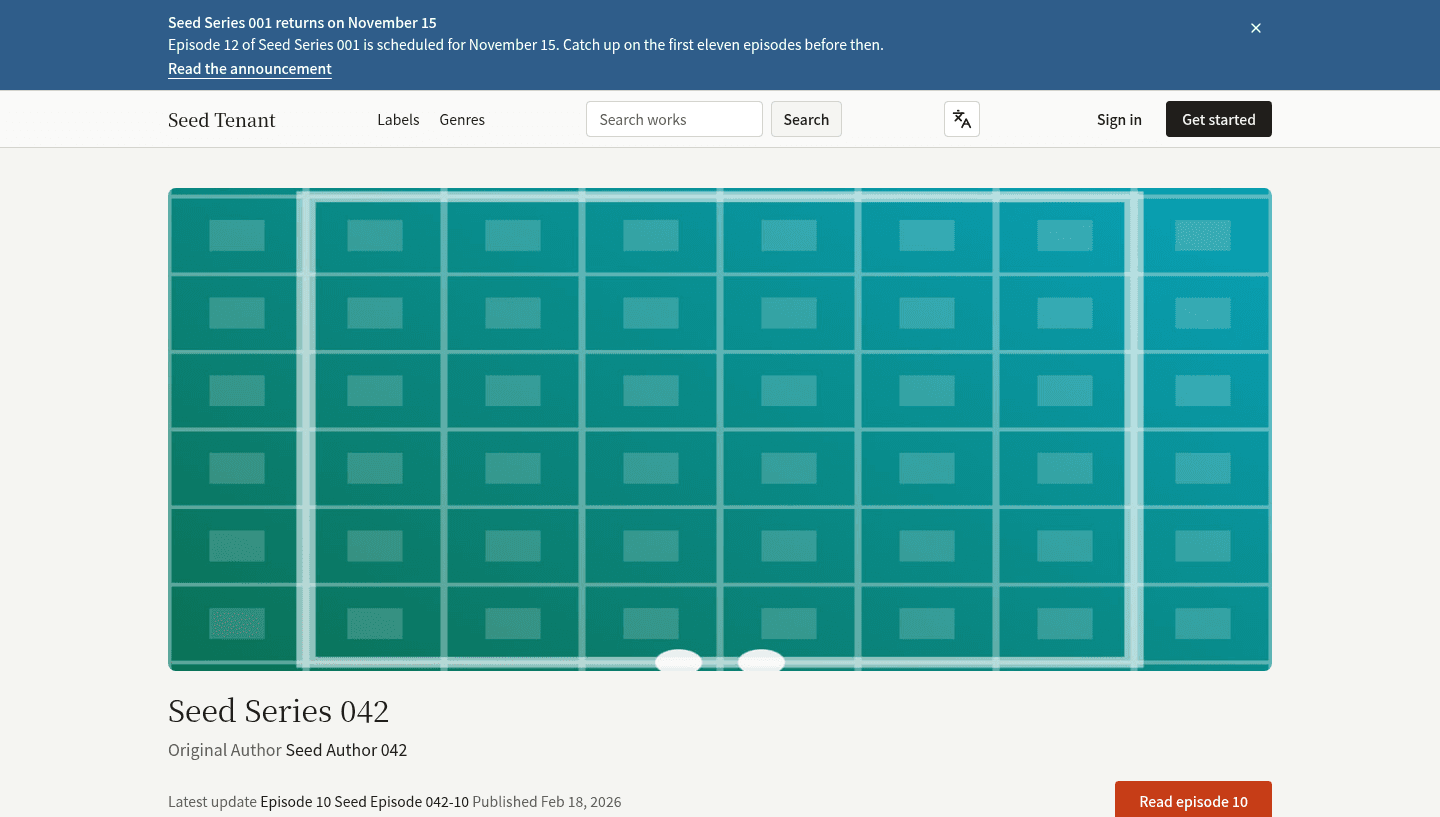1440x817 pixels.
Task: Click the teal cover image of Seed Series 042
Action: coord(720,429)
